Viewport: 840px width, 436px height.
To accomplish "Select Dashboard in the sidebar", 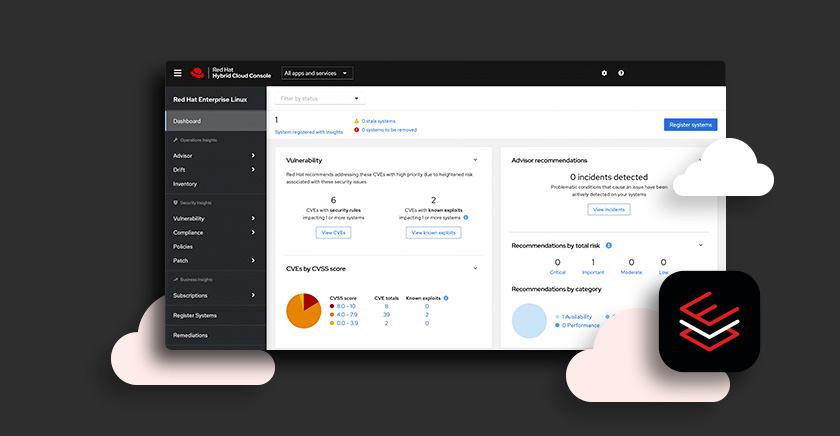I will [216, 121].
